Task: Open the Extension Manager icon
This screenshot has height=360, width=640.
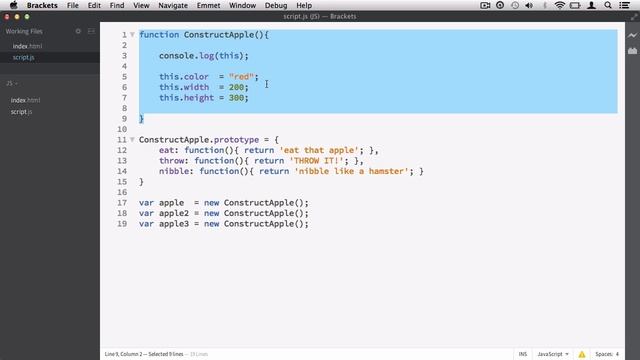Action: (632, 51)
